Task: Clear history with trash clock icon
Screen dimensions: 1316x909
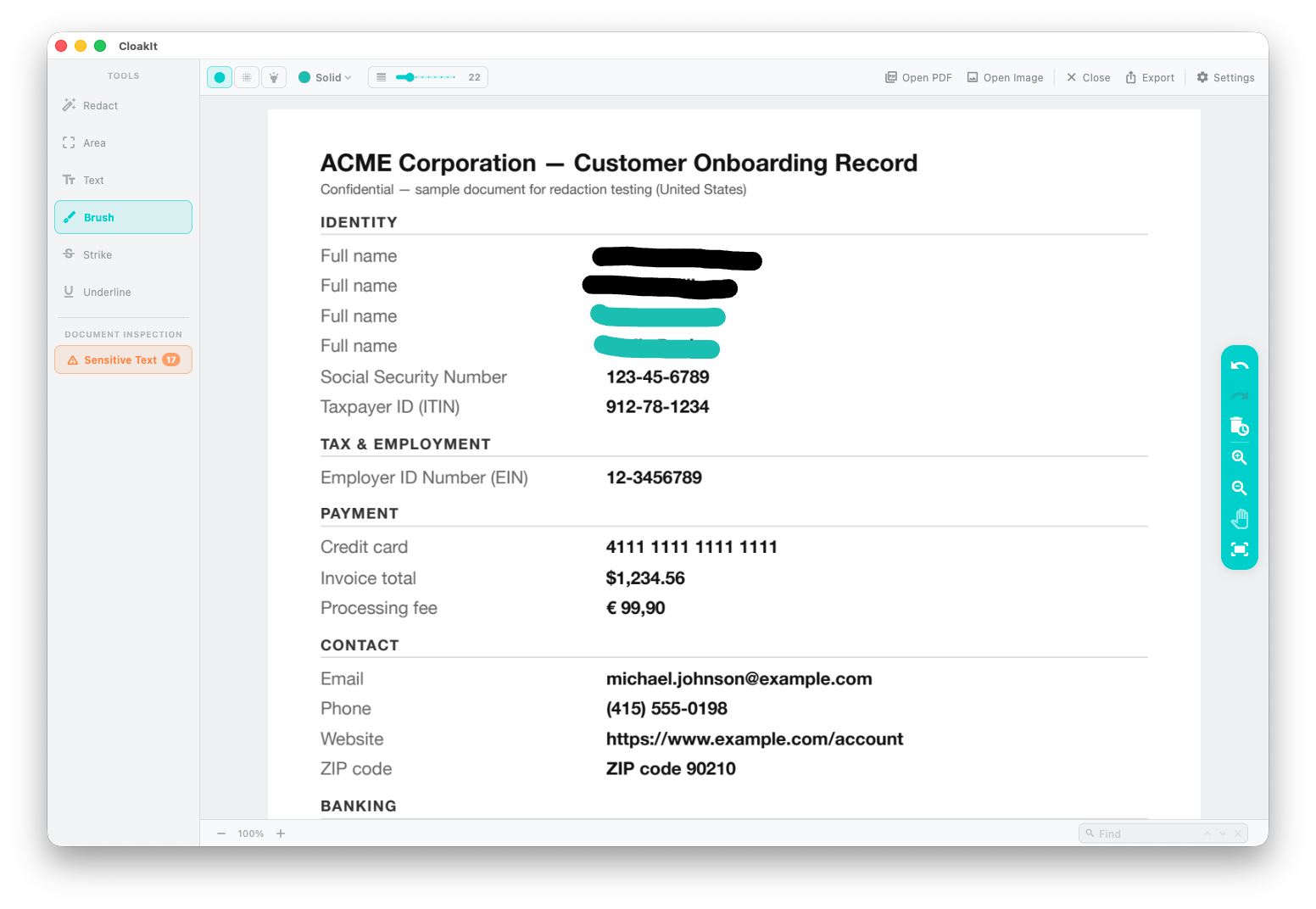Action: click(x=1240, y=427)
